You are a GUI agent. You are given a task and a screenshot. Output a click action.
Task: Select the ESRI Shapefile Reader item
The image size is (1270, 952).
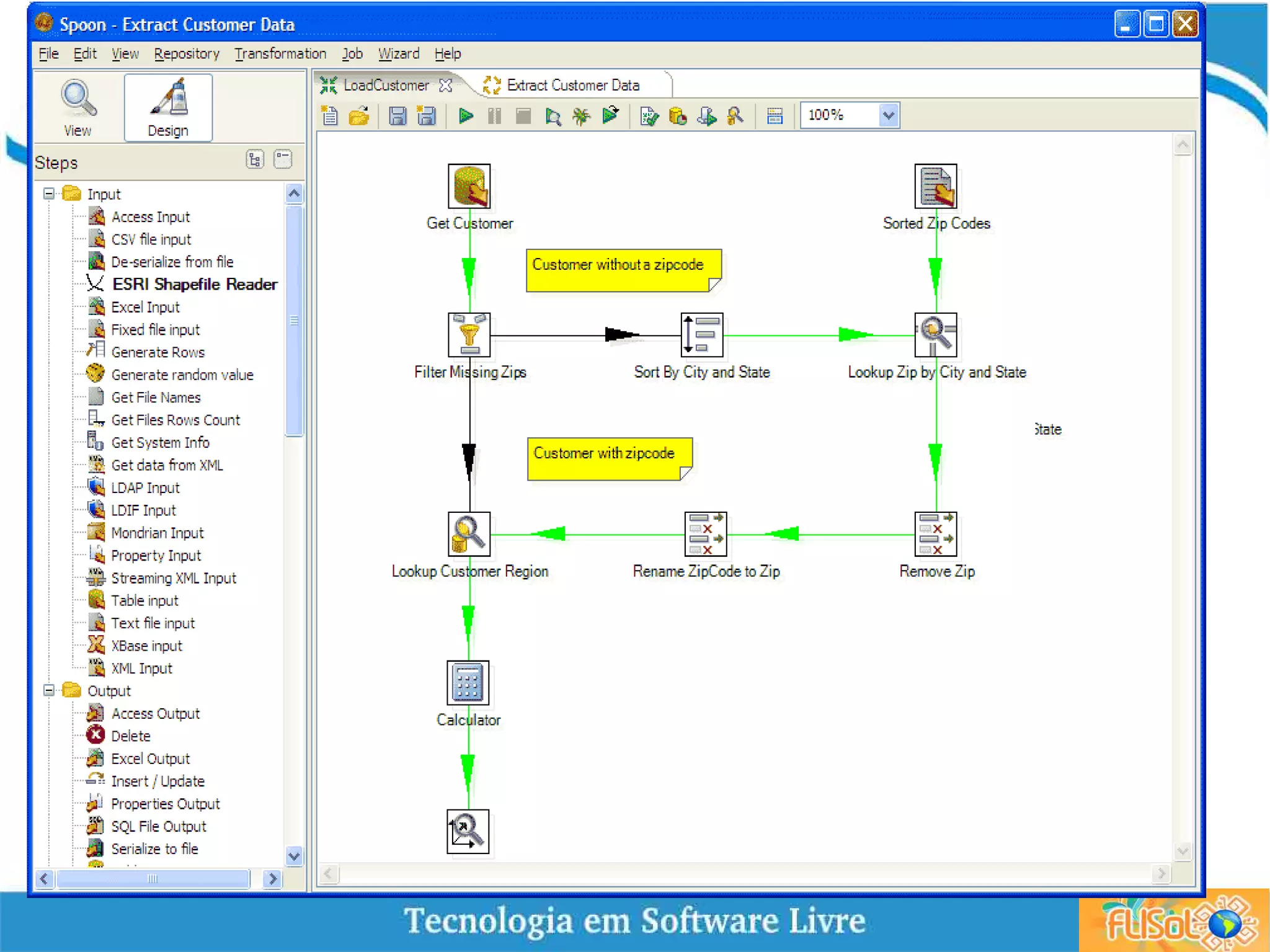(x=194, y=284)
